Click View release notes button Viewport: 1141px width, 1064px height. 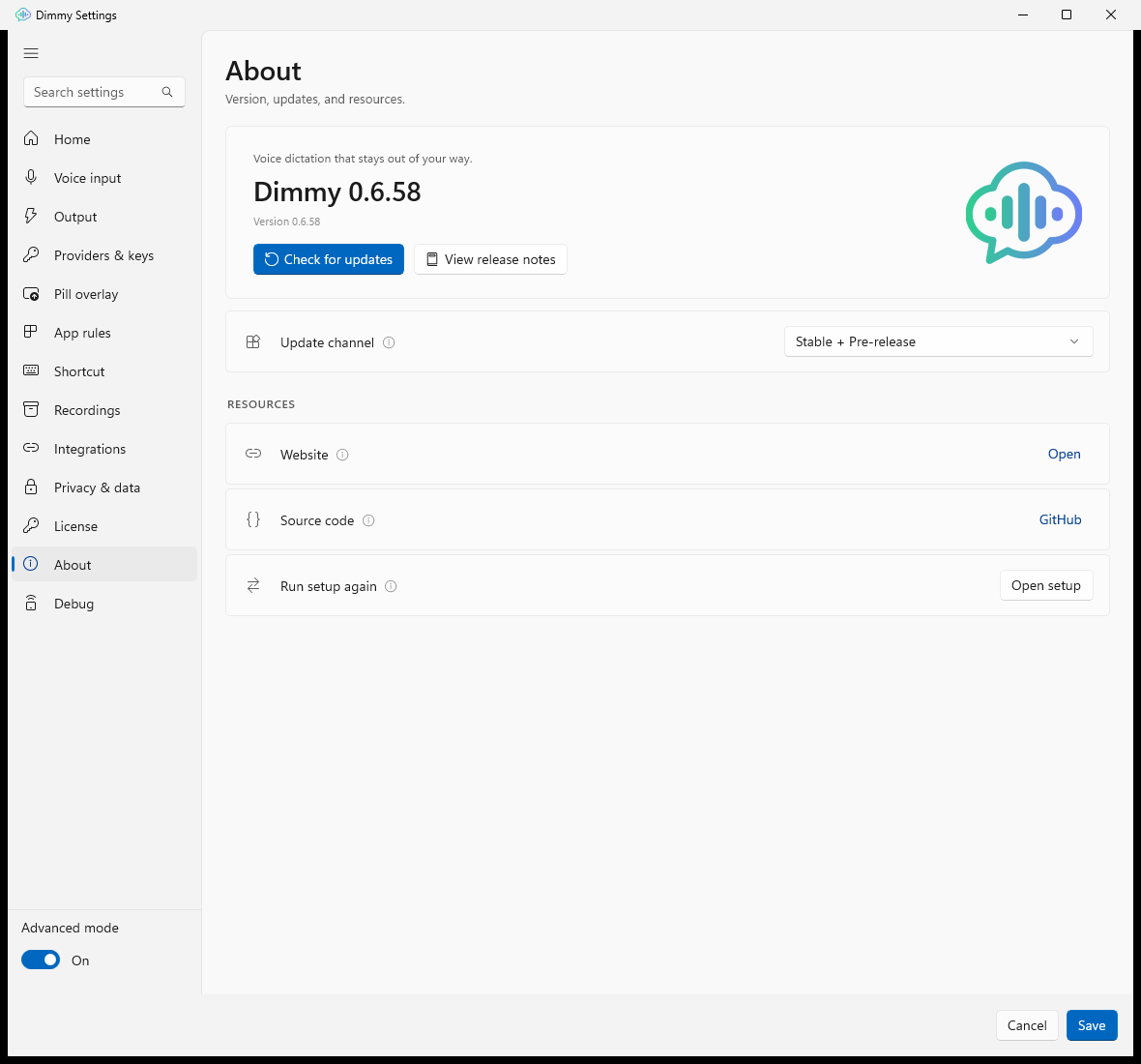coord(490,259)
